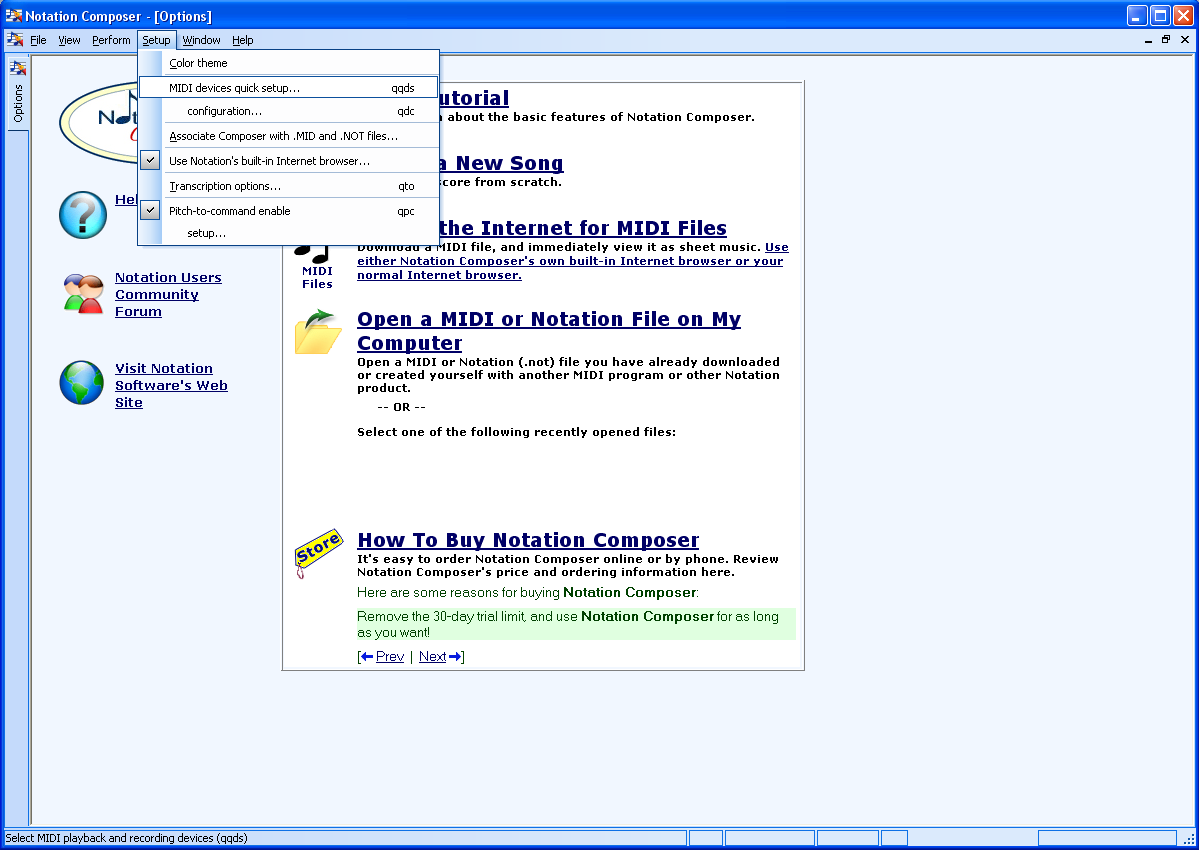Viewport: 1199px width, 850px height.
Task: Click the open folder icon
Action: 317,332
